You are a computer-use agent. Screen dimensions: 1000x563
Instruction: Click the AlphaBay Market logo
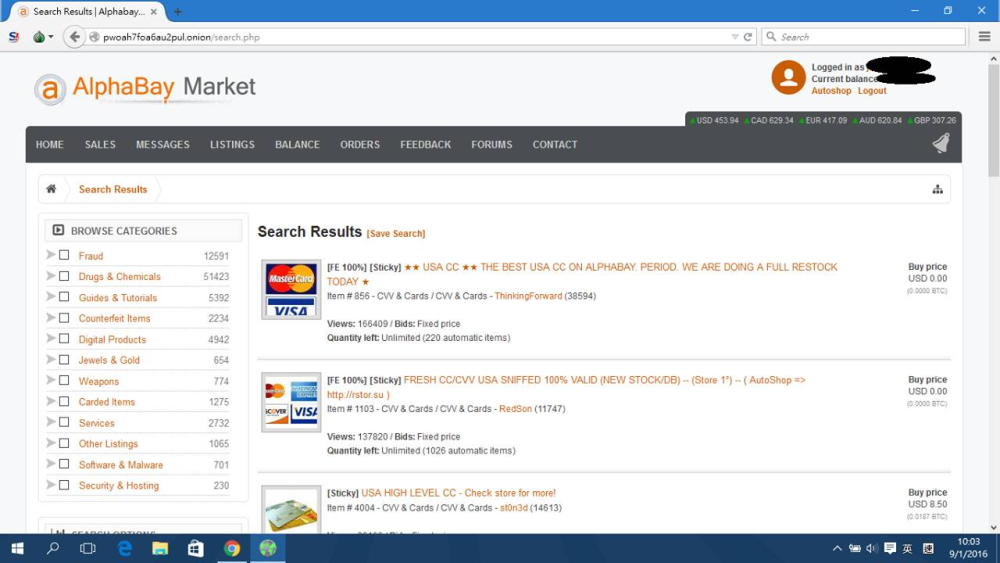[145, 89]
